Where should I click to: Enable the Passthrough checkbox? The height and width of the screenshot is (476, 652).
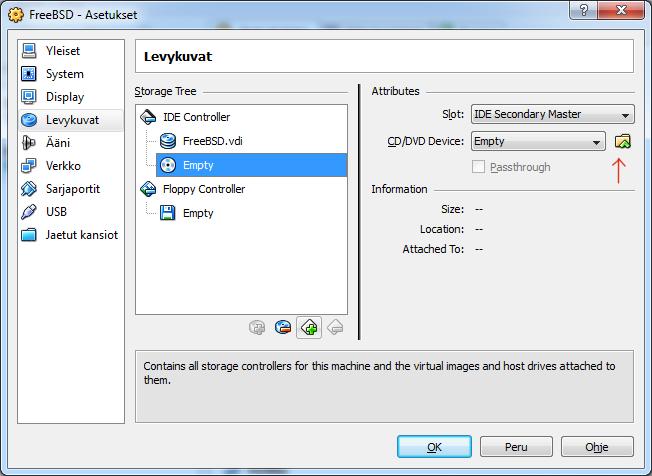tap(478, 167)
